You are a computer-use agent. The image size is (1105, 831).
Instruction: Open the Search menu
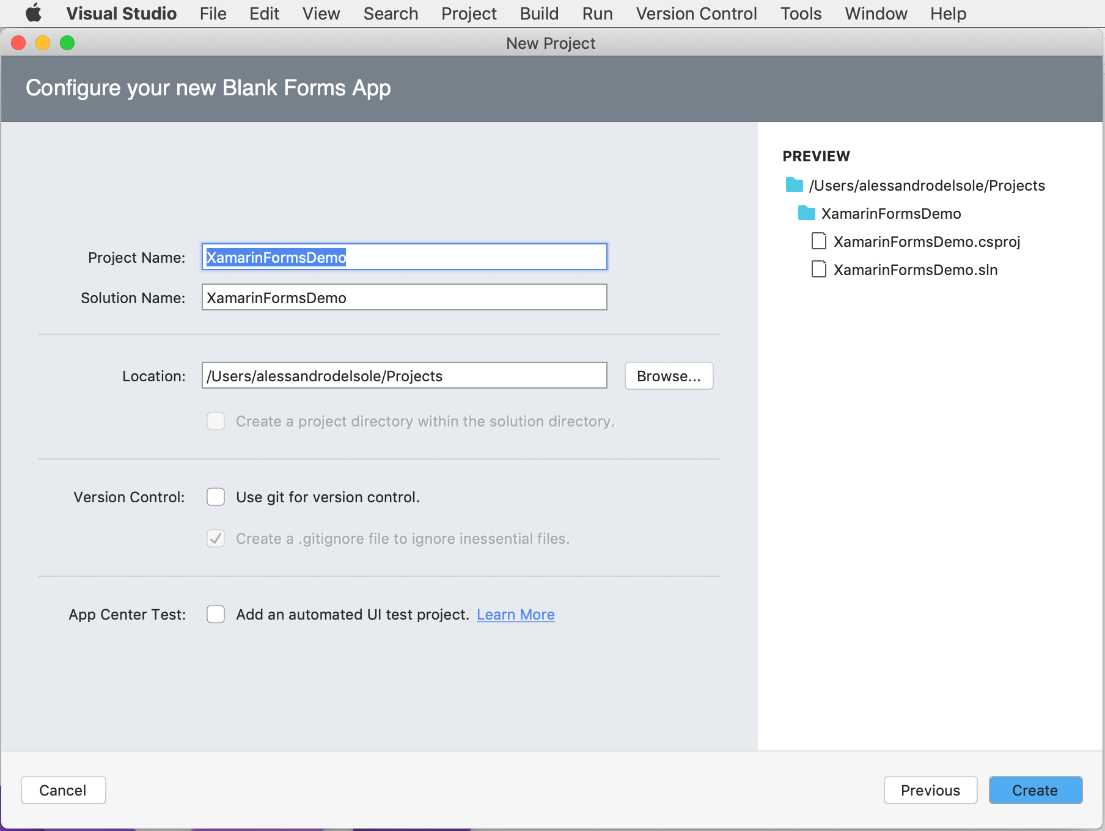click(x=390, y=13)
